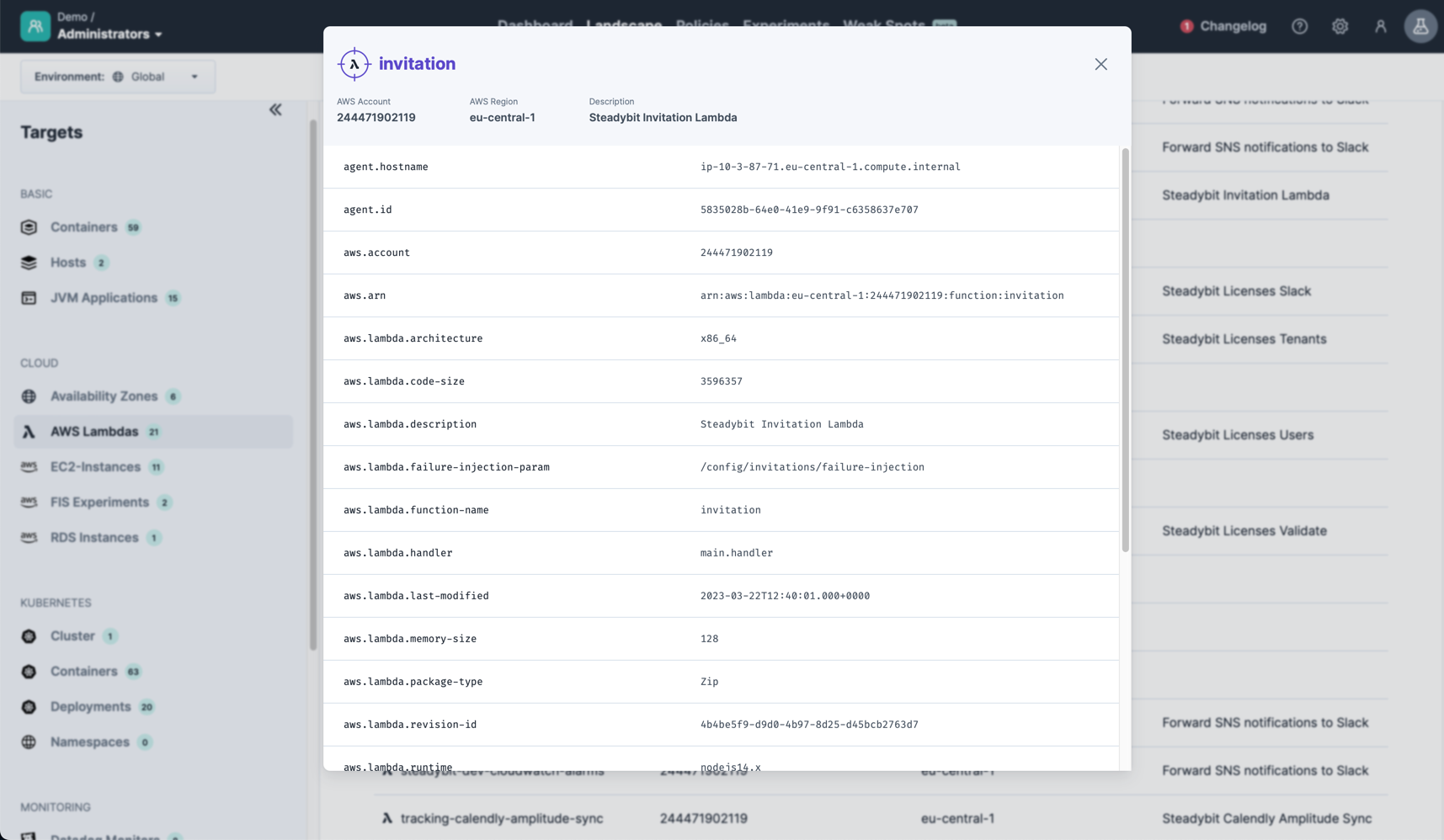Click the agent.hostname value

(830, 167)
